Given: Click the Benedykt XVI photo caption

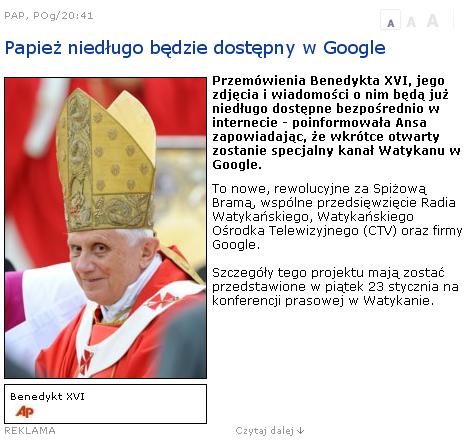Looking at the screenshot, I should point(47,397).
